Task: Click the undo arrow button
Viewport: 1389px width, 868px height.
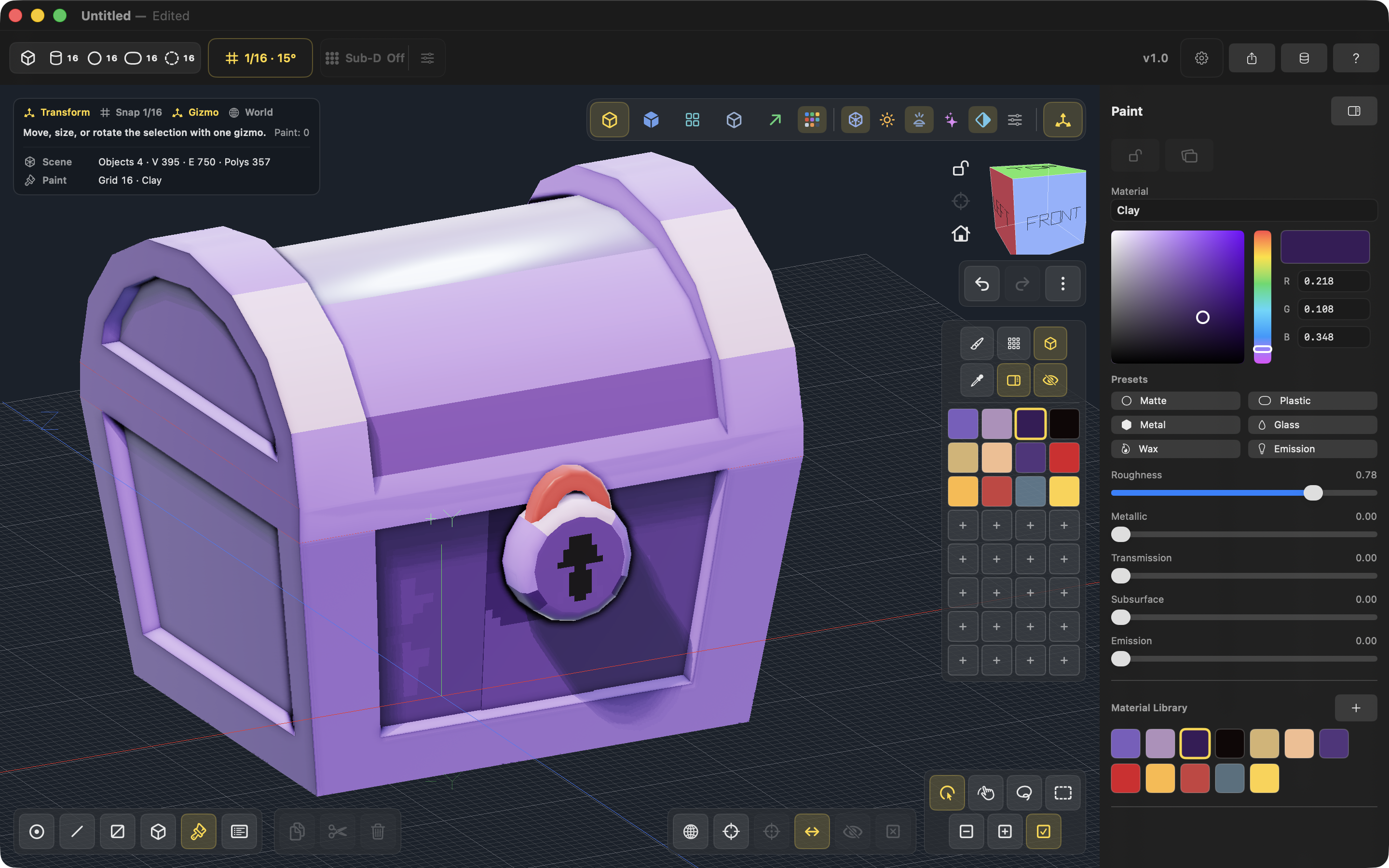Action: point(981,284)
